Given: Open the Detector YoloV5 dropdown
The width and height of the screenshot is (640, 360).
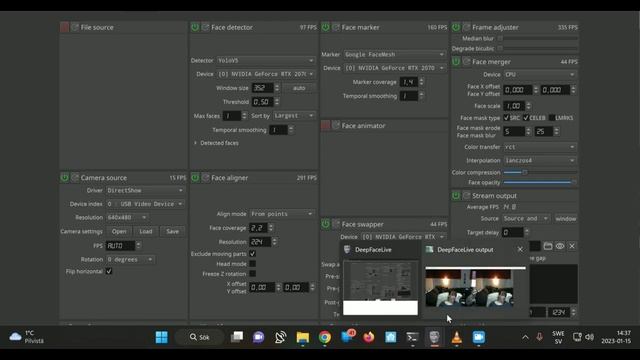Looking at the screenshot, I should pos(266,60).
